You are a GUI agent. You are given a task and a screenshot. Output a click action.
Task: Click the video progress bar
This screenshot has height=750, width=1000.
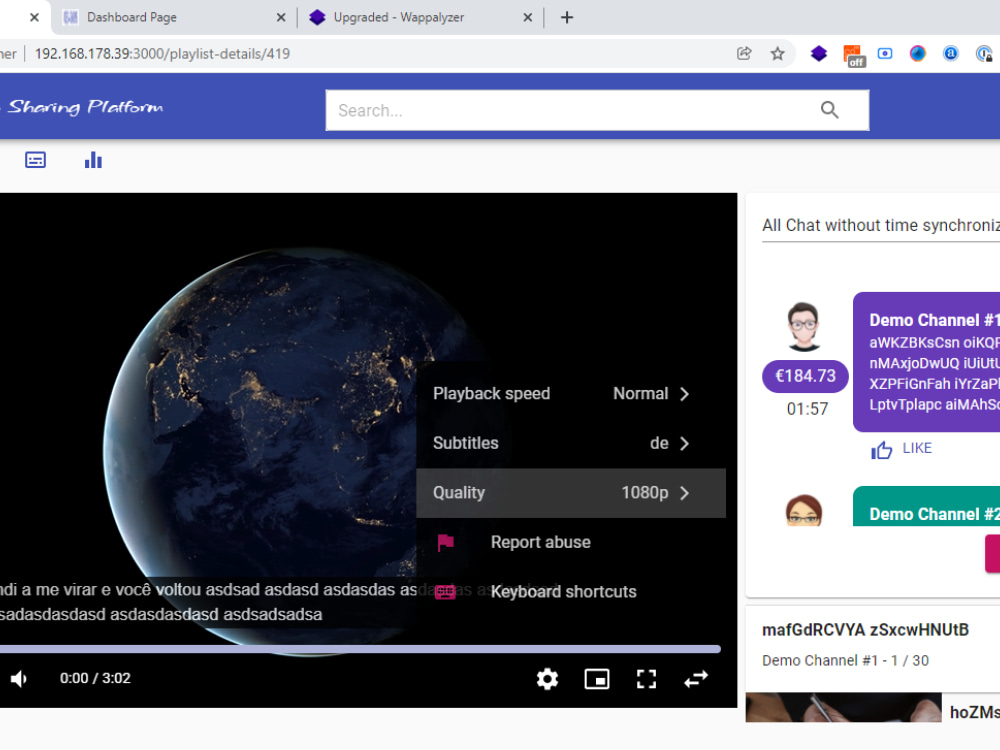click(360, 649)
